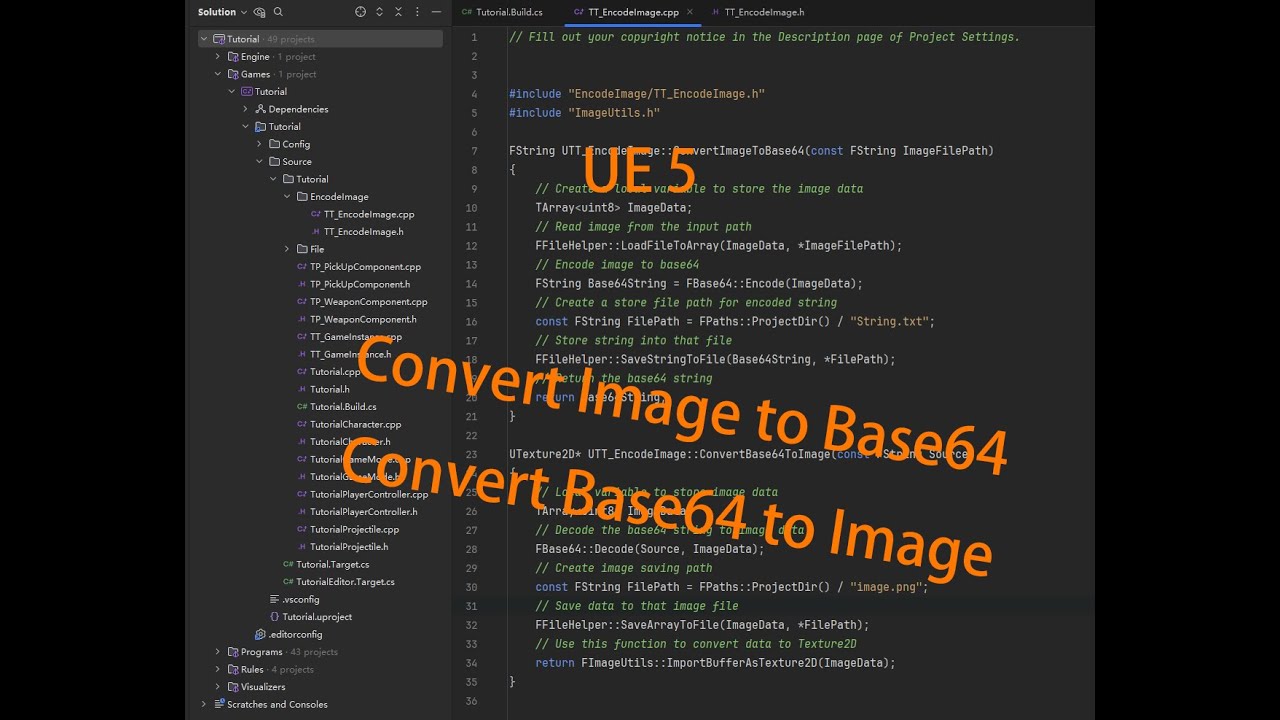Screen dimensions: 1280x720
Task: Click the Tutorial.uproject braces icon
Action: pos(274,617)
